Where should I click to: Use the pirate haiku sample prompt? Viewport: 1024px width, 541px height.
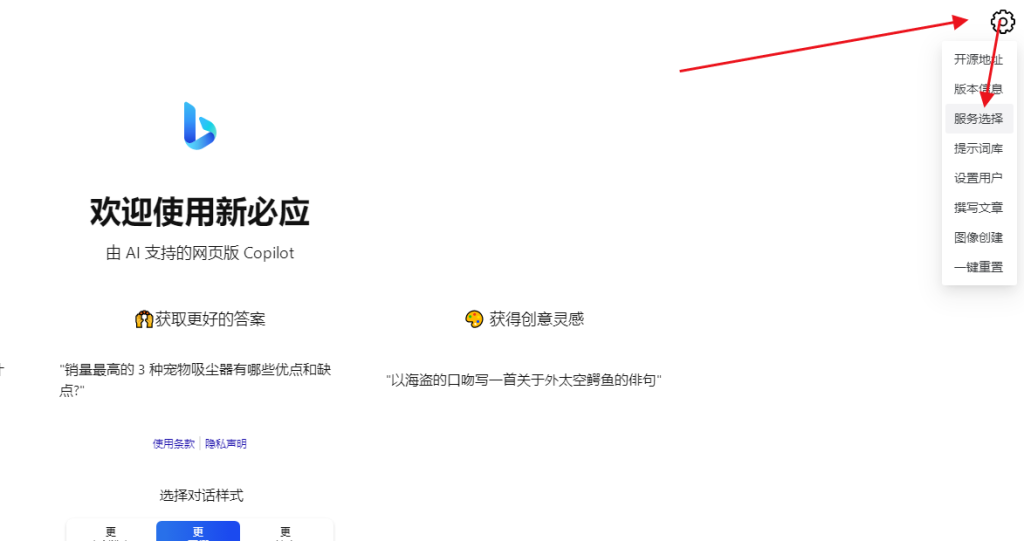(524, 380)
